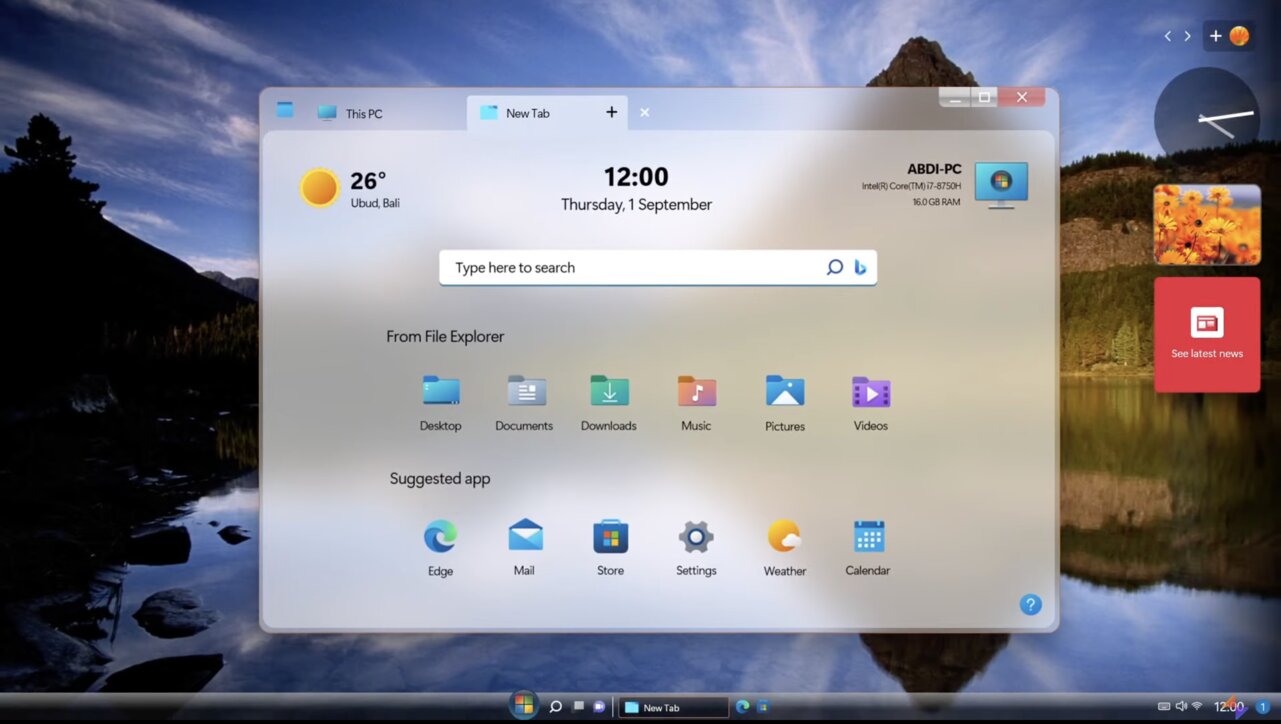Open the Chat icon on the taskbar
The height and width of the screenshot is (724, 1281).
pyautogui.click(x=599, y=707)
